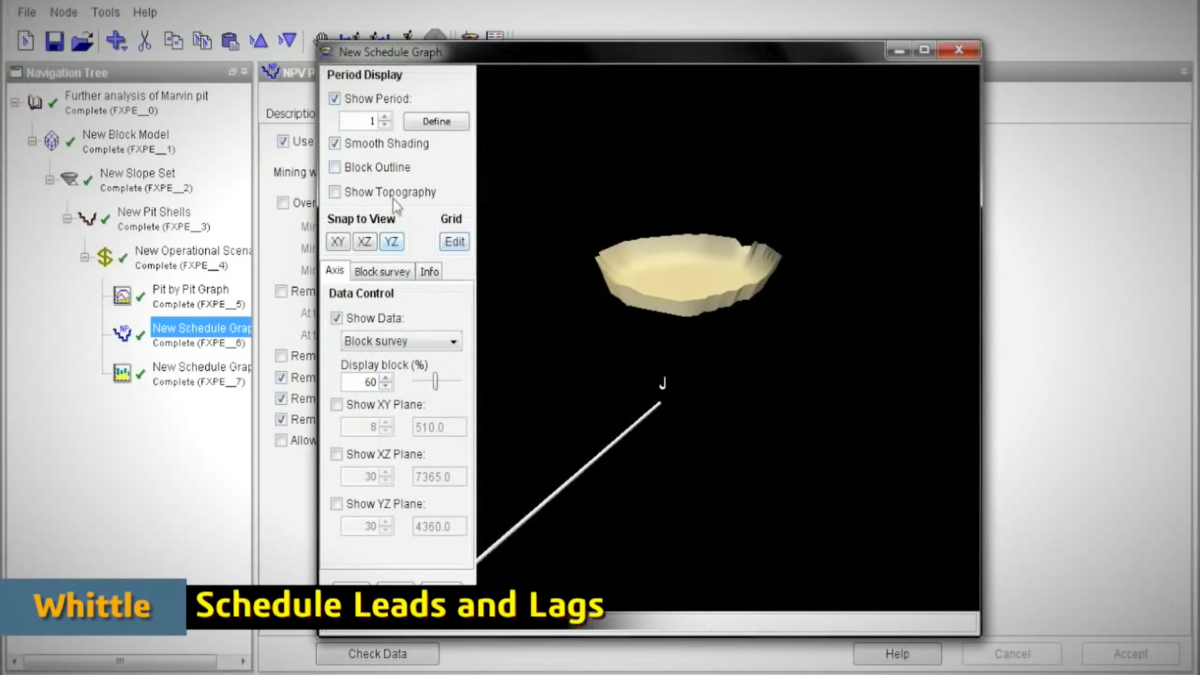Collapse the New Slope Set tree node
The height and width of the screenshot is (675, 1200).
click(50, 180)
